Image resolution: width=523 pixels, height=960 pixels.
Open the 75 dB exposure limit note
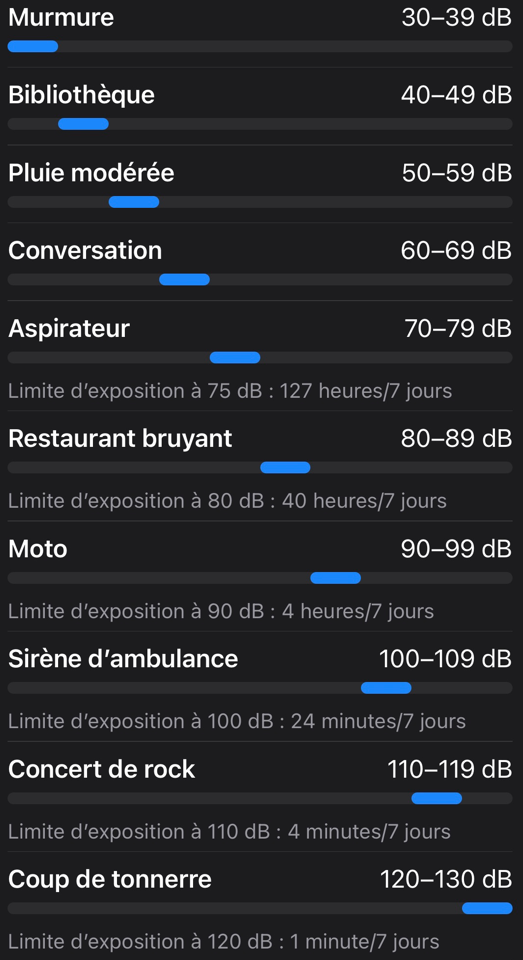tap(230, 391)
